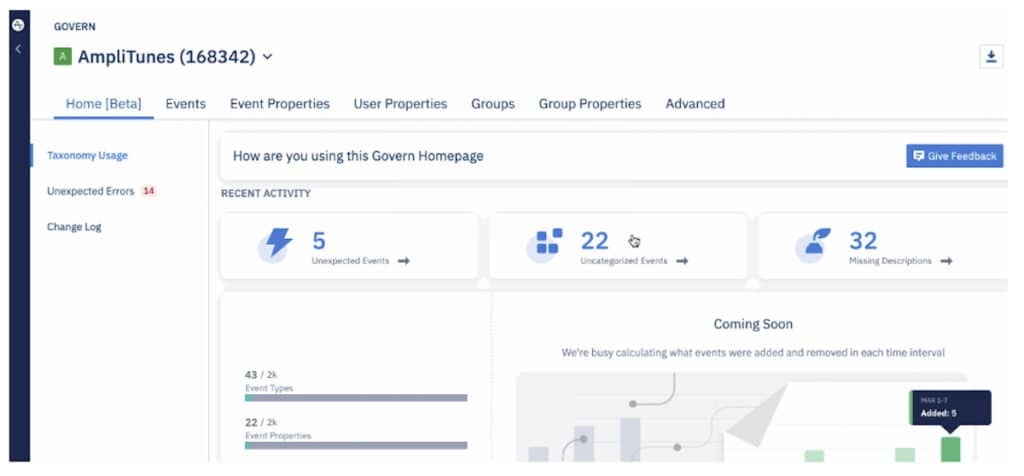Click the Event Properties usage progress bar

[356, 445]
